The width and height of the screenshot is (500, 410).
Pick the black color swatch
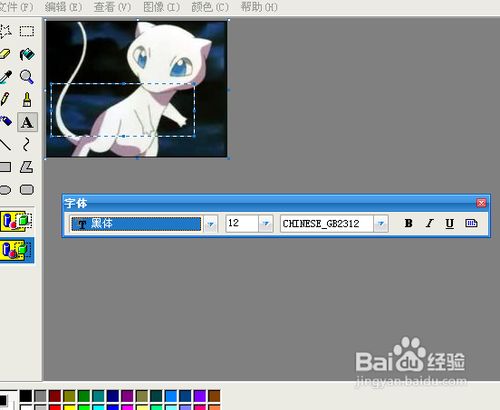coord(26,396)
